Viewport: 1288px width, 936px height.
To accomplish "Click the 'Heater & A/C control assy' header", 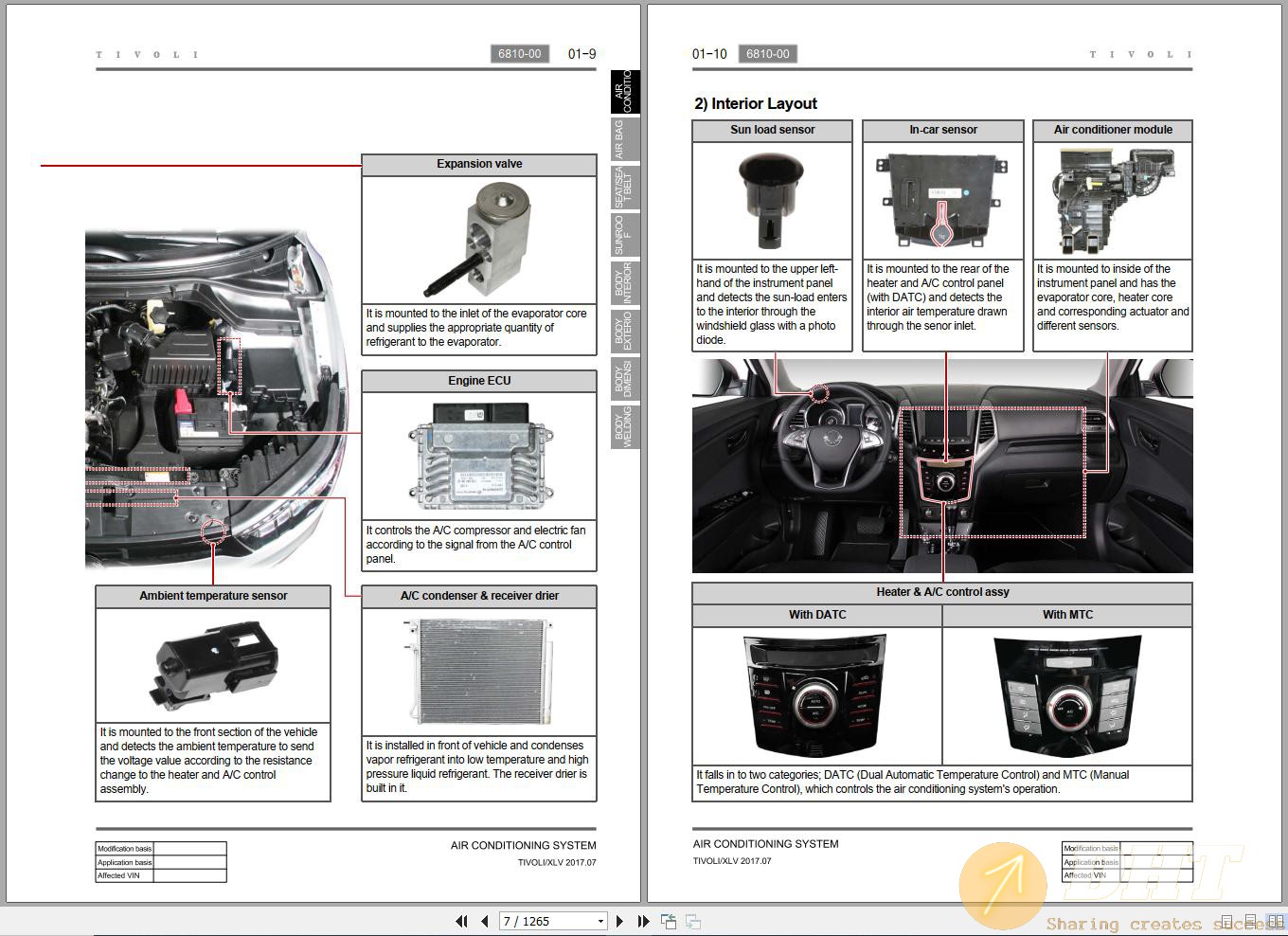I will pos(942,592).
